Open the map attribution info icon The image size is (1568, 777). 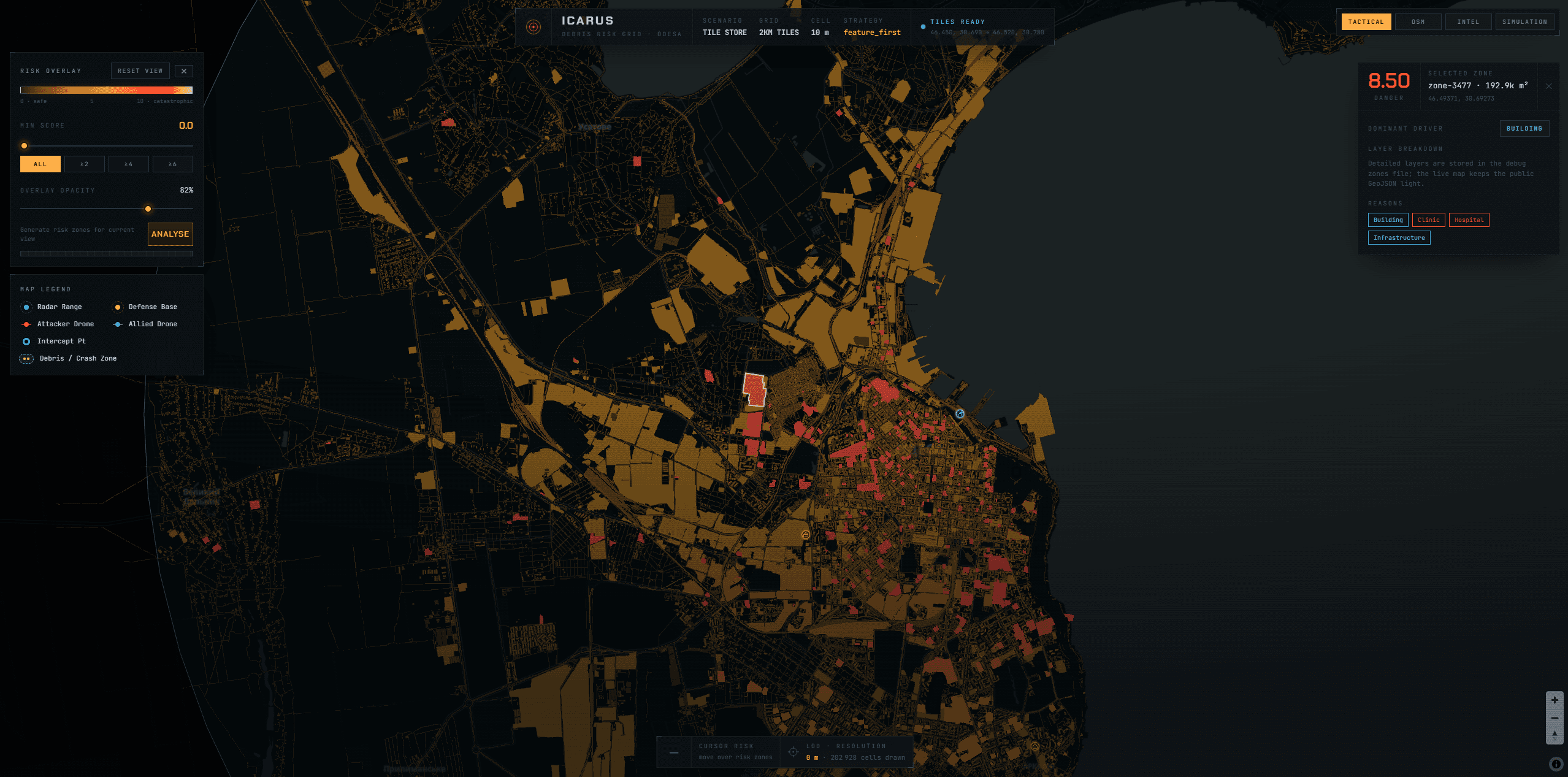(1556, 764)
